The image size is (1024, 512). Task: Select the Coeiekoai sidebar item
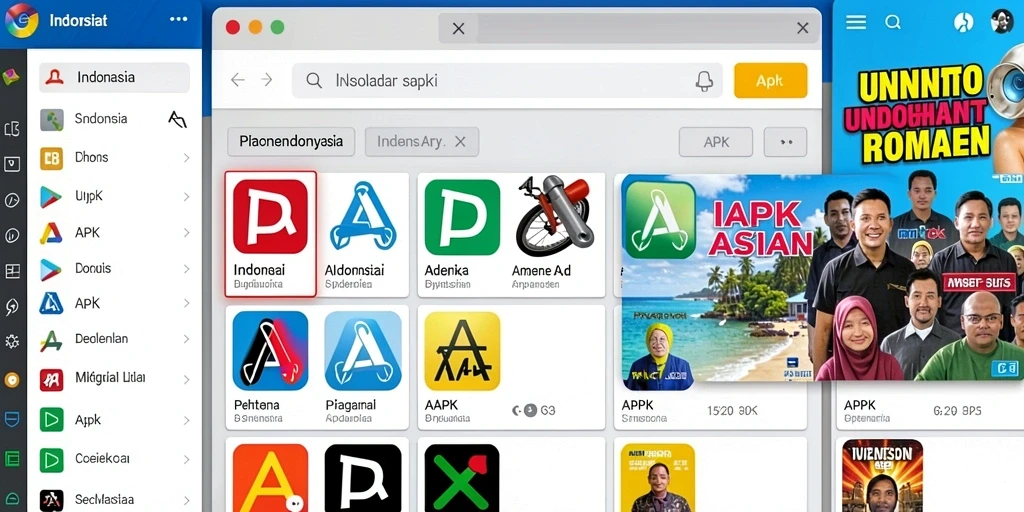pyautogui.click(x=114, y=460)
